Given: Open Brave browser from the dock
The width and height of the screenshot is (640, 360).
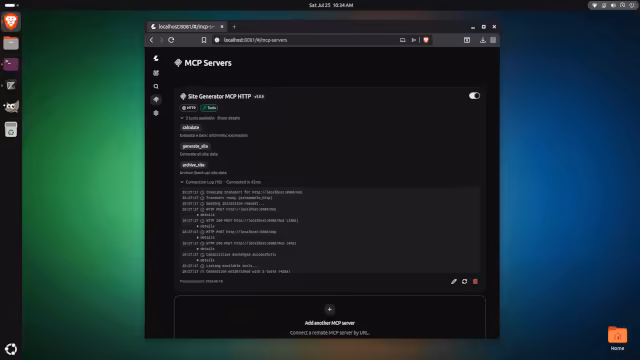Looking at the screenshot, I should point(11,22).
